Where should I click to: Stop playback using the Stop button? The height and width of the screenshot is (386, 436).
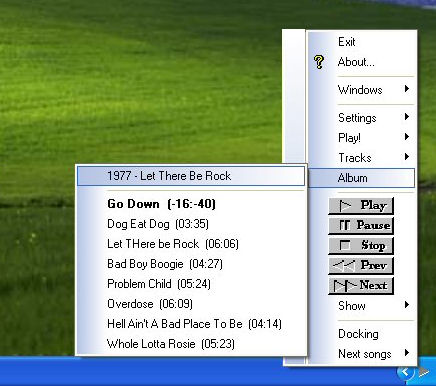[361, 246]
